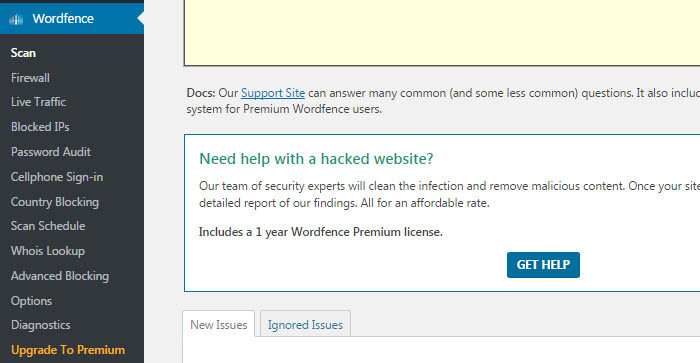The height and width of the screenshot is (363, 700).
Task: Switch to the New Issues tab
Action: (x=219, y=325)
